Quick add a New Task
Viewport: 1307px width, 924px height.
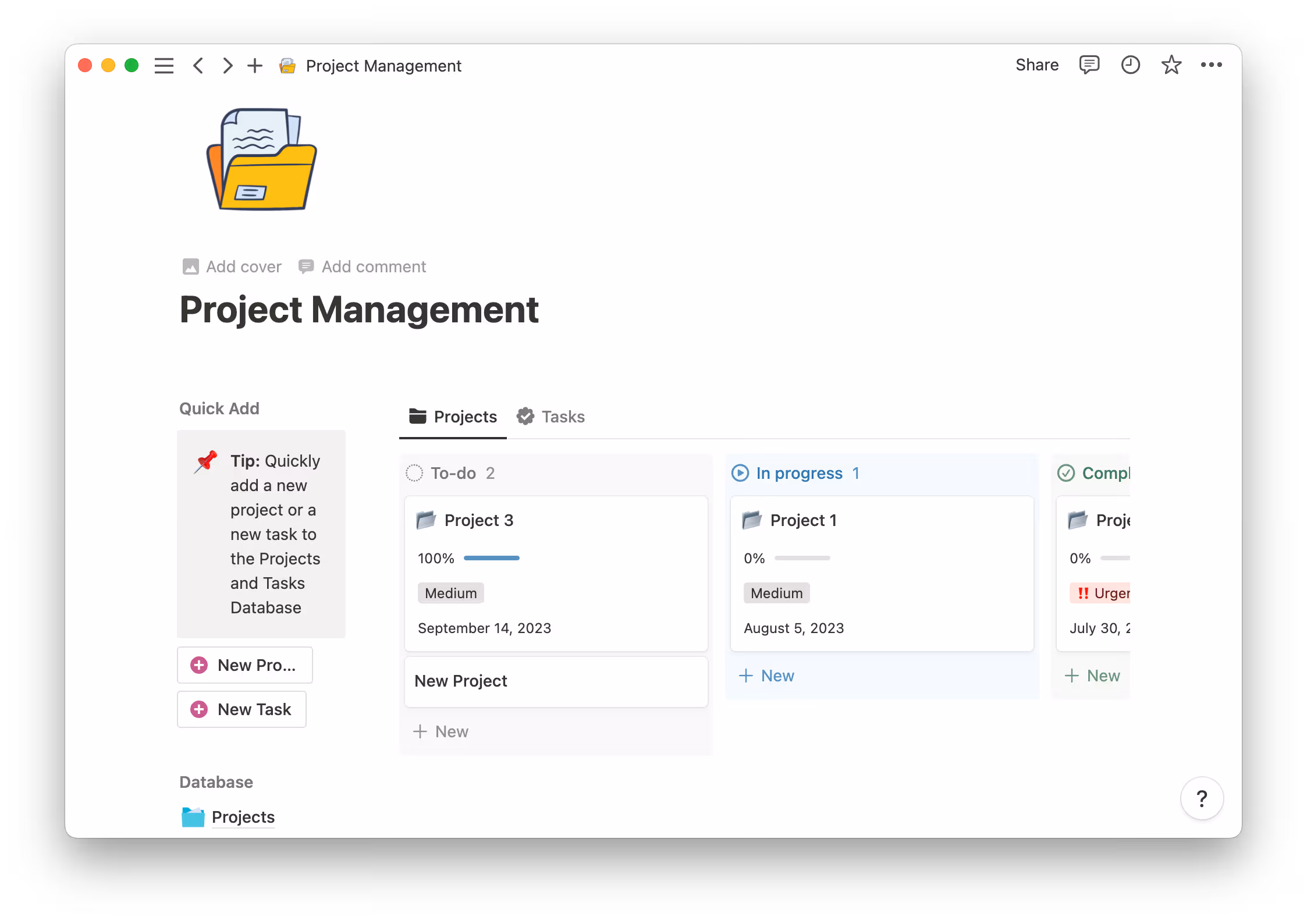pos(241,709)
